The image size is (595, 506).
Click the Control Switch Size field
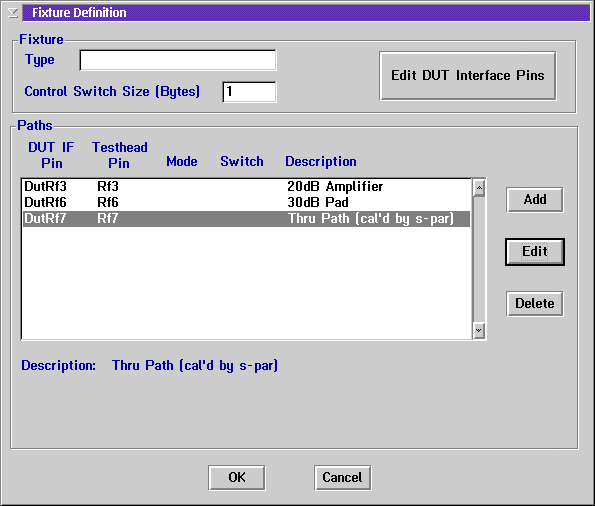pyautogui.click(x=249, y=92)
